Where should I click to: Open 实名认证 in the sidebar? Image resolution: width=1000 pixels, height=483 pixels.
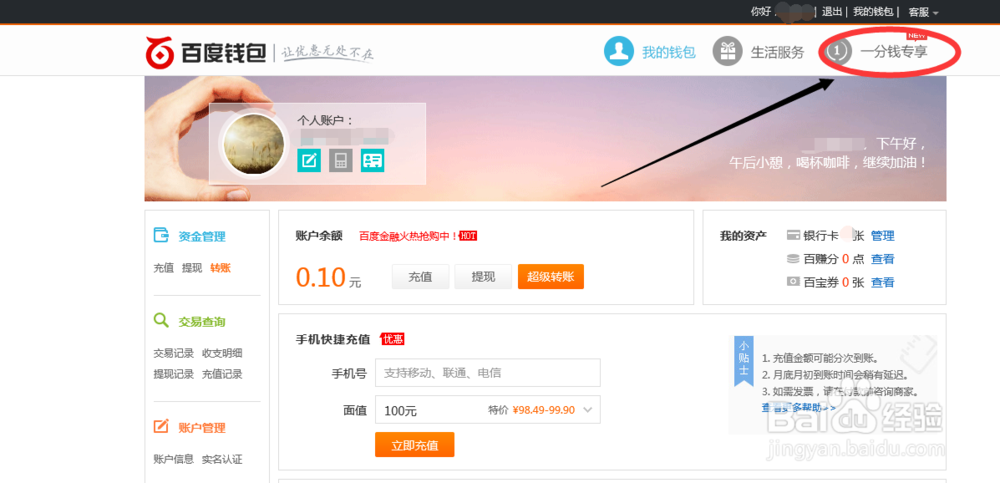pyautogui.click(x=222, y=459)
